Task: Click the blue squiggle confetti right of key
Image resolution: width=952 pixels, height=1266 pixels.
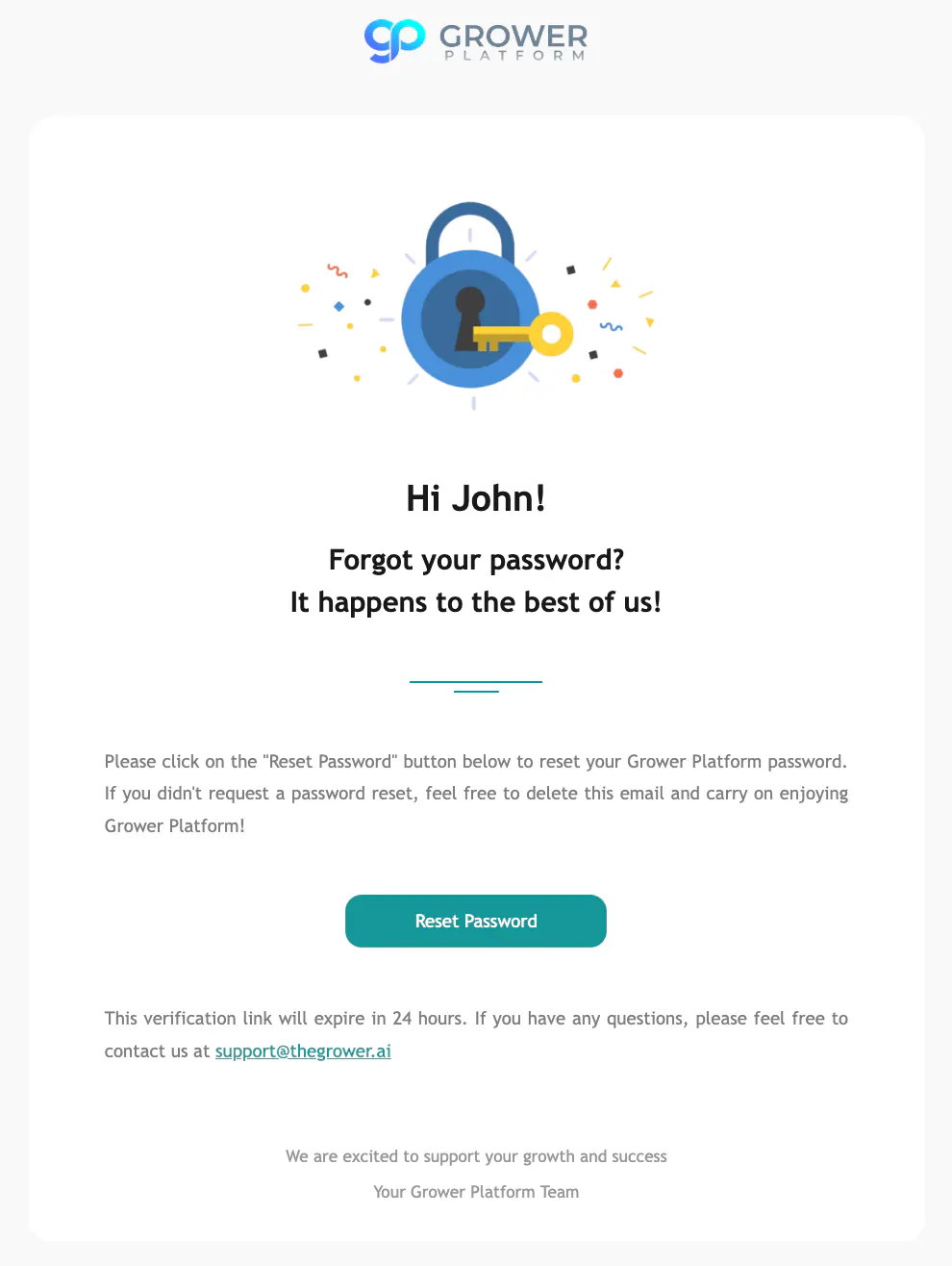Action: pyautogui.click(x=611, y=327)
